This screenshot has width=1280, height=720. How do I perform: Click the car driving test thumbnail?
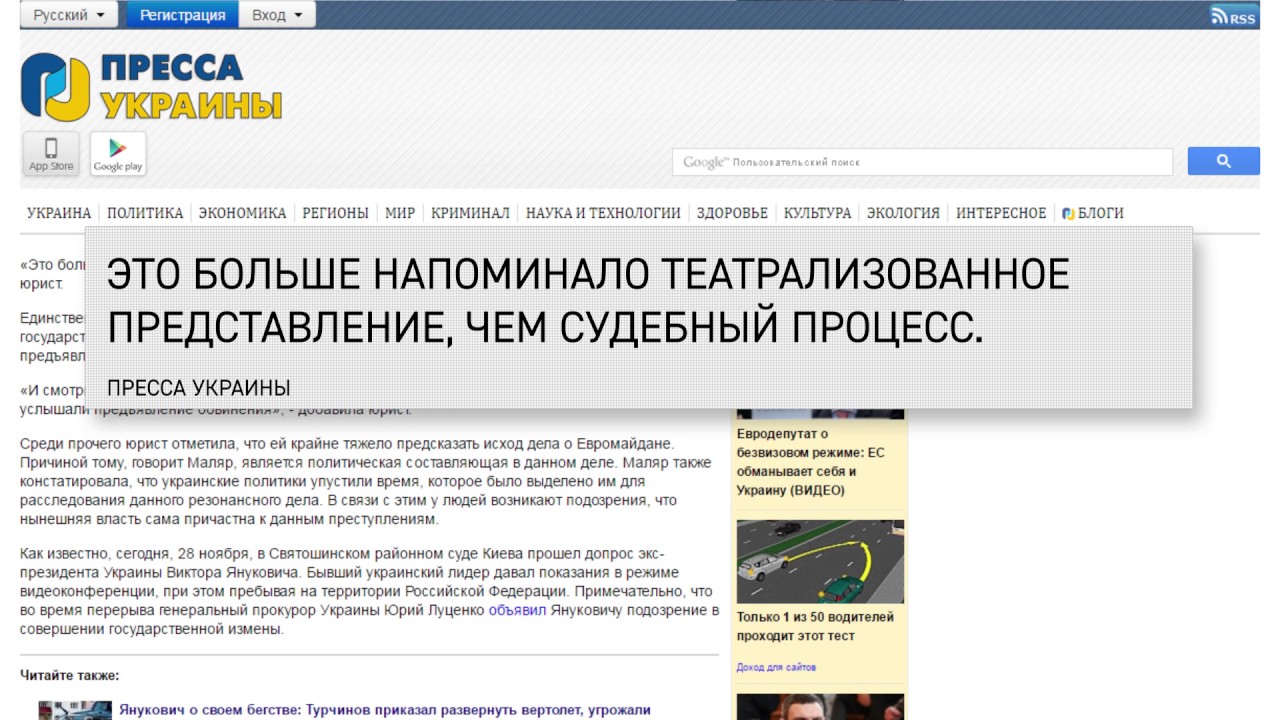pos(820,561)
